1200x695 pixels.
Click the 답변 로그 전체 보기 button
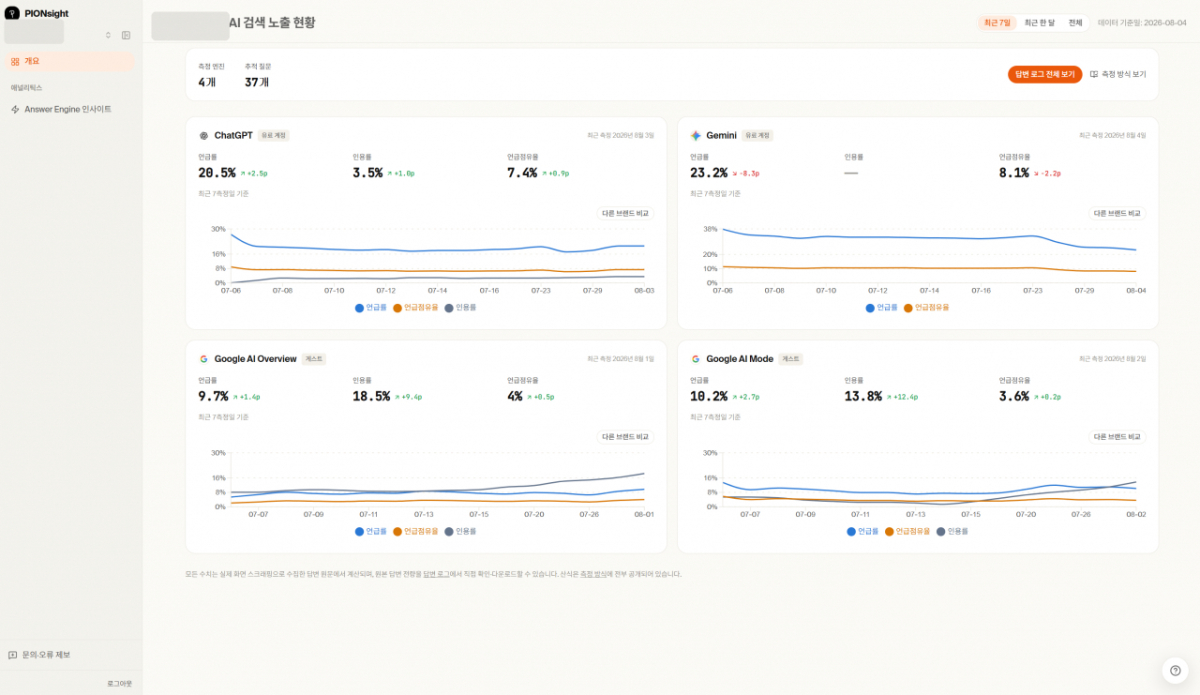click(x=1045, y=74)
